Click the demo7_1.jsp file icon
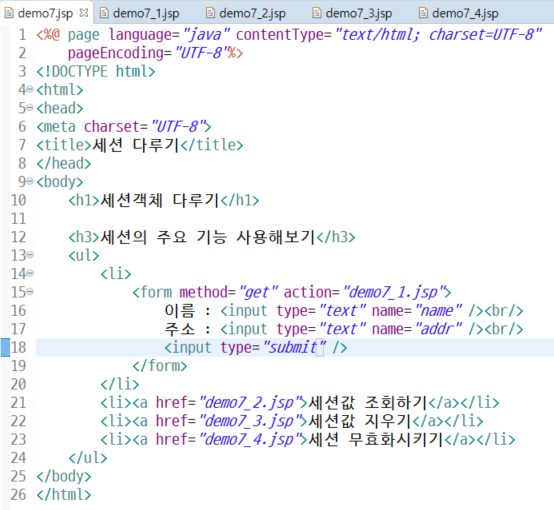554x510 pixels. point(104,13)
